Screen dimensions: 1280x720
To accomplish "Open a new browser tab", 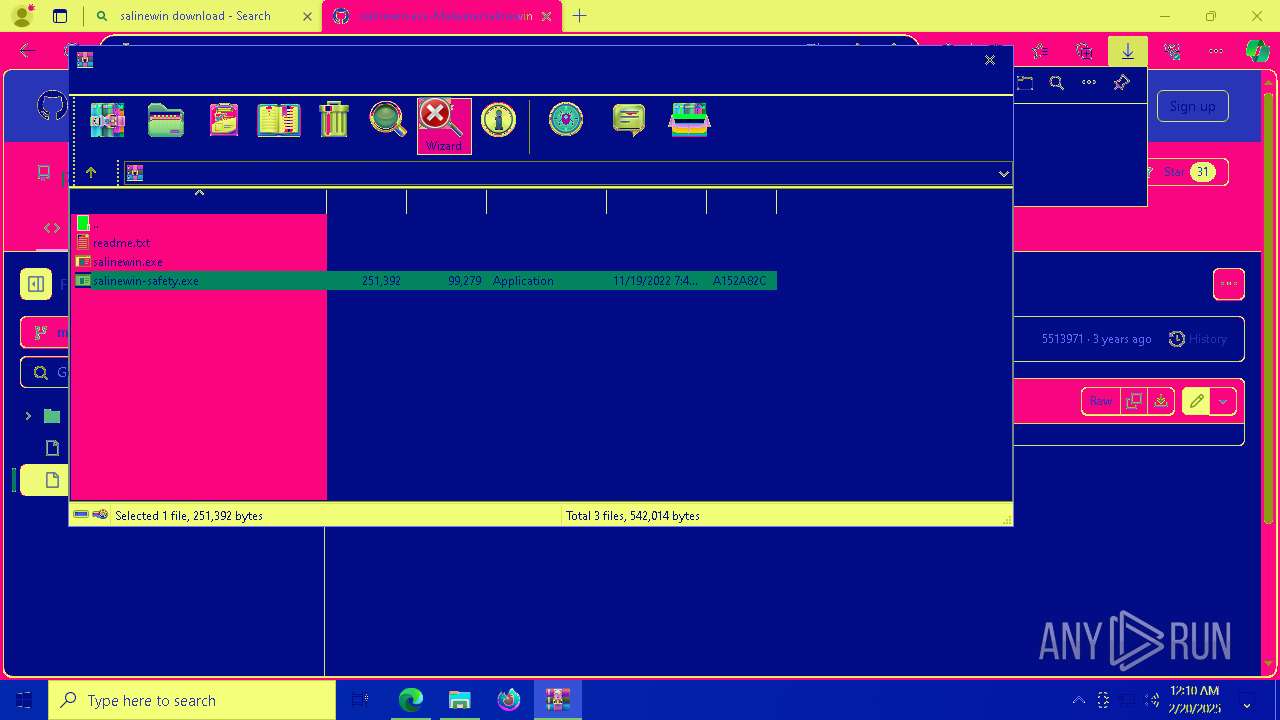I will (579, 16).
